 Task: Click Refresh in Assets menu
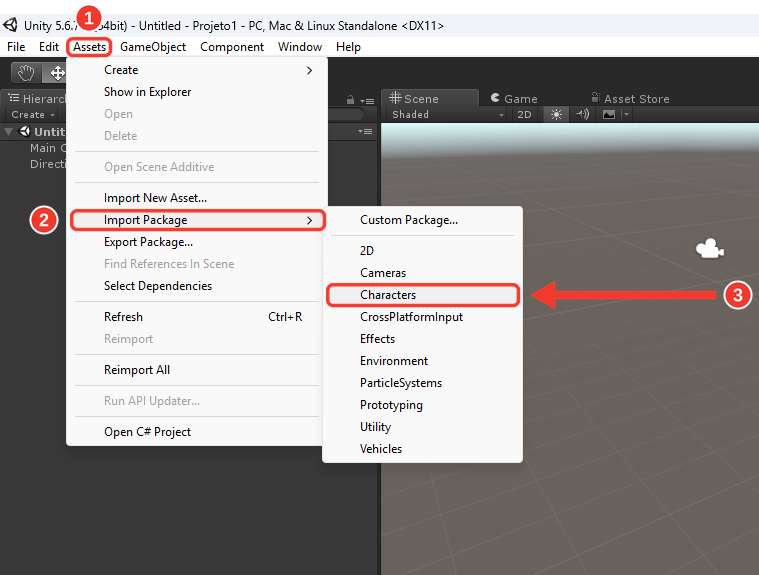(197, 317)
